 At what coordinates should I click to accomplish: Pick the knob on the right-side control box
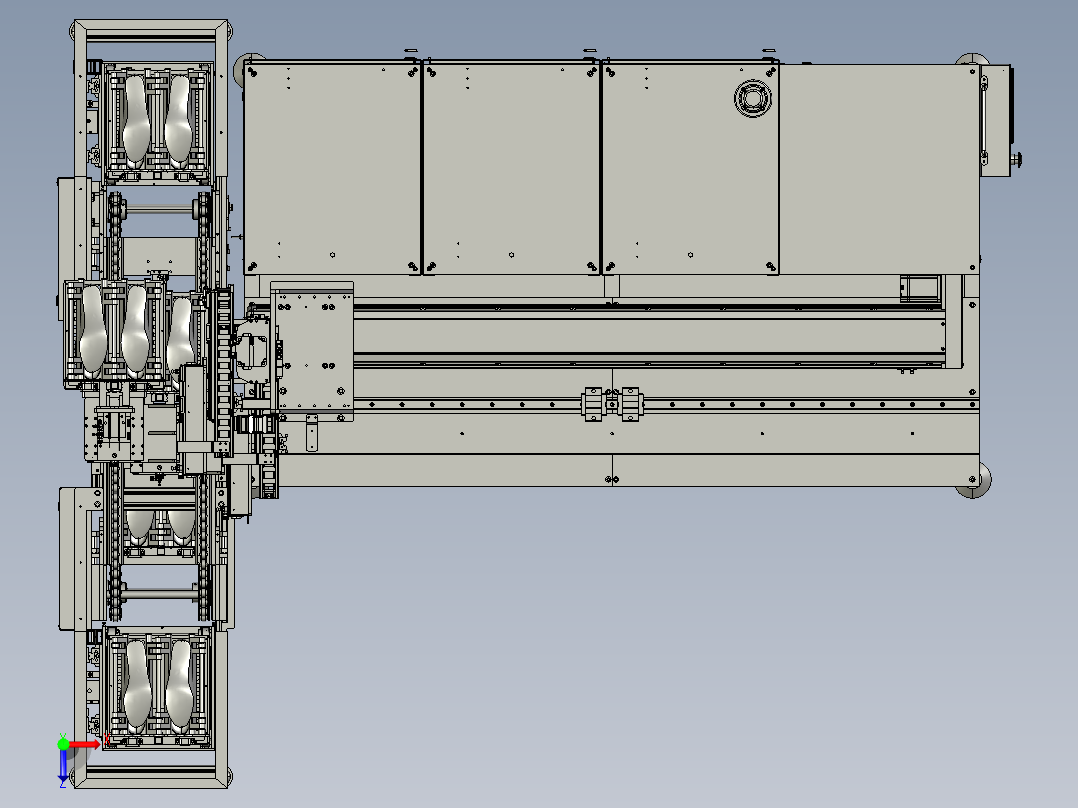coord(1016,160)
